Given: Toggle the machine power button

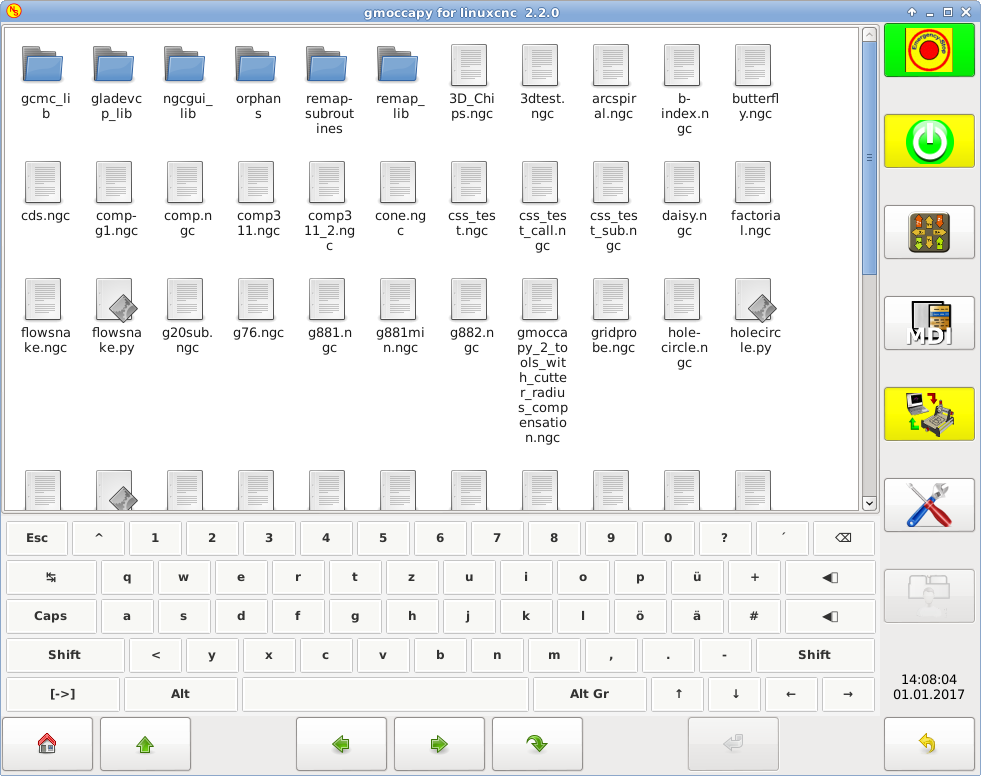Looking at the screenshot, I should 929,141.
